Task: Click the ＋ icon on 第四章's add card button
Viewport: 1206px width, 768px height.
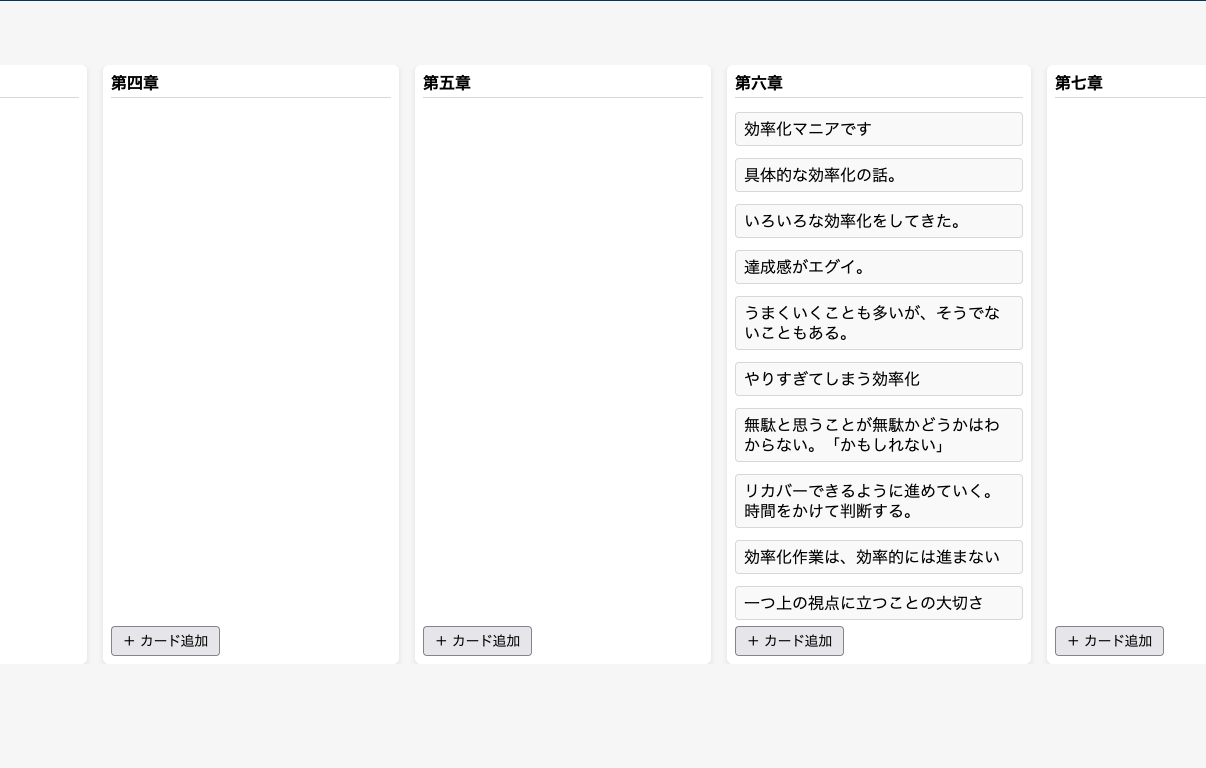Action: [x=130, y=641]
